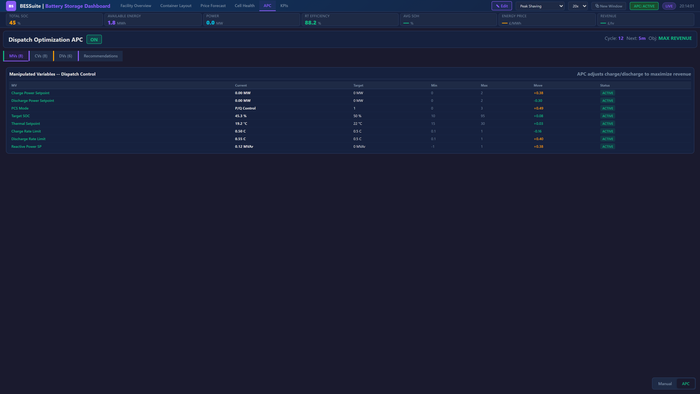Click the Discharge Power Setpoint variable

[33, 101]
